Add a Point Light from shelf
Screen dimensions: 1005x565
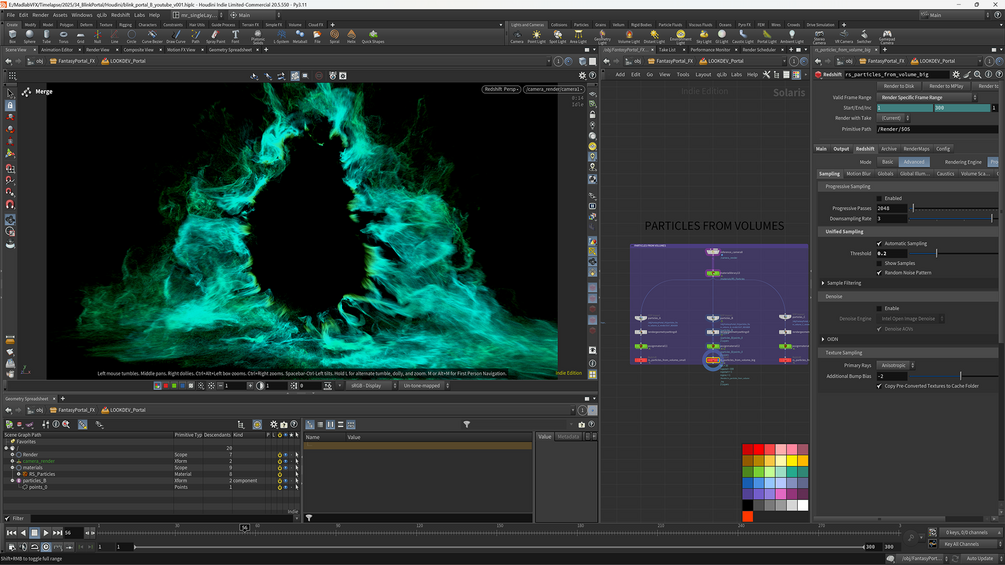click(536, 36)
